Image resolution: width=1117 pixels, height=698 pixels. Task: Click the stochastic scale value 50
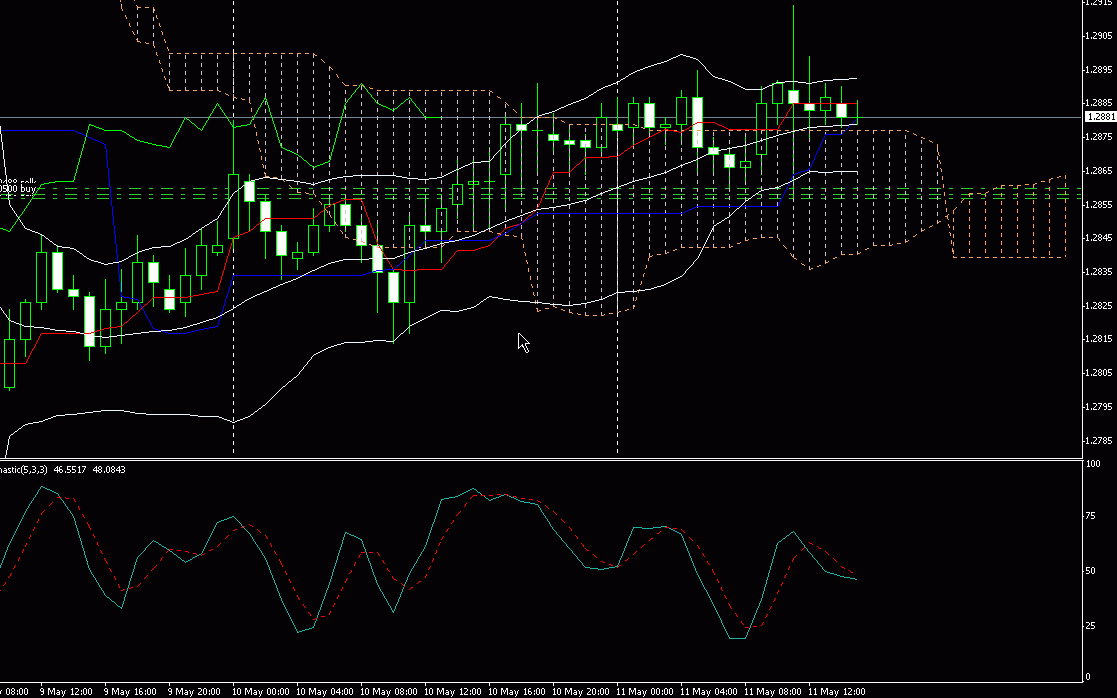1091,571
